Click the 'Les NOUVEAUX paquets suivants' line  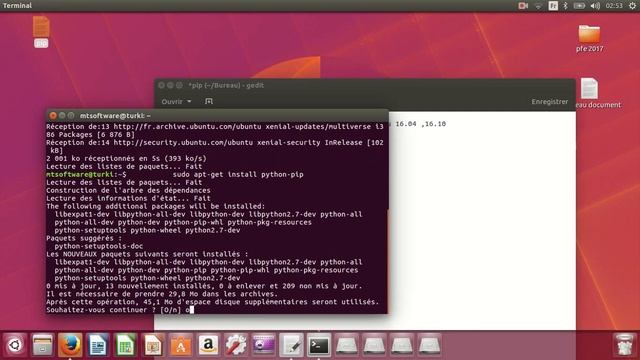pyautogui.click(x=147, y=254)
